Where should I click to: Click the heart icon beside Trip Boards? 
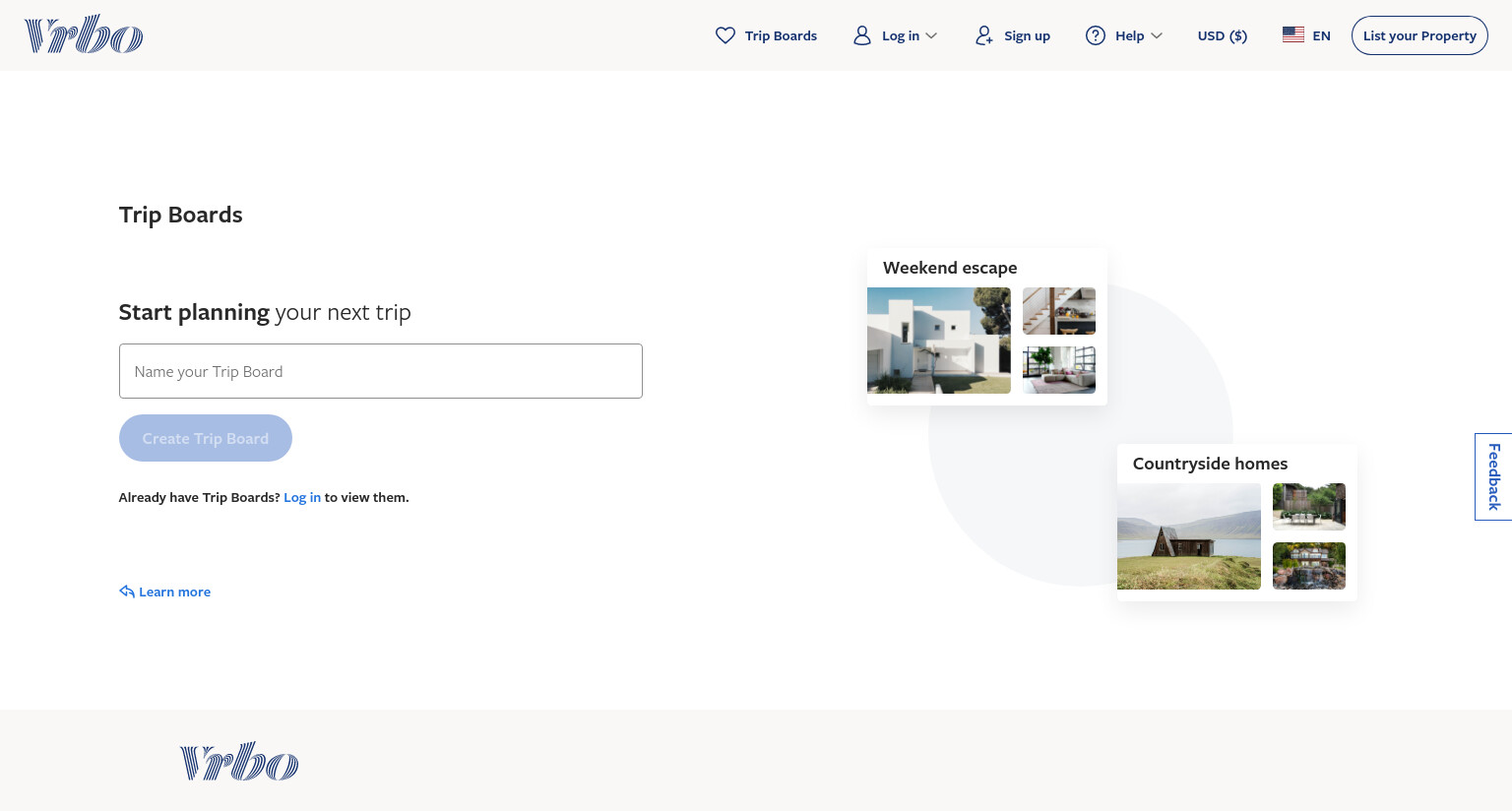coord(725,35)
